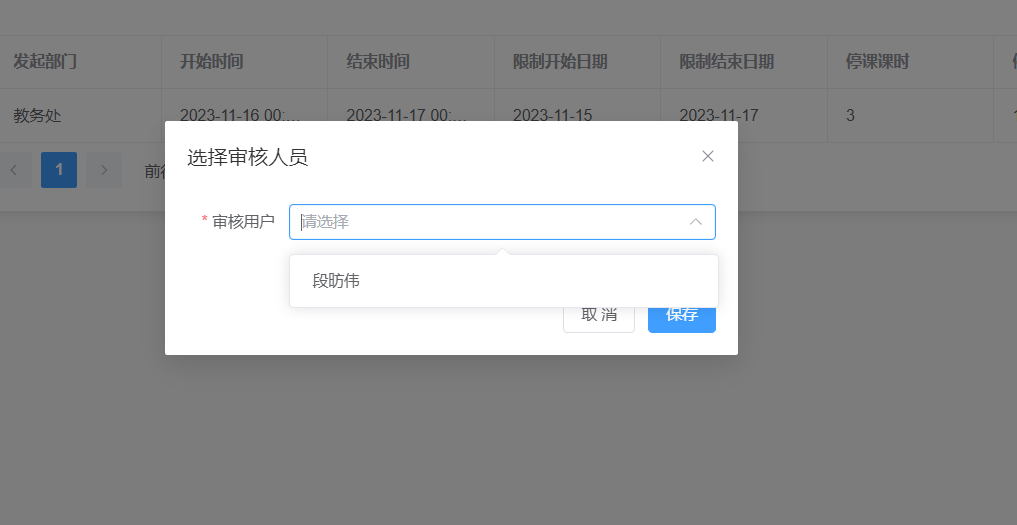Click the 审核用户 input field

point(502,222)
